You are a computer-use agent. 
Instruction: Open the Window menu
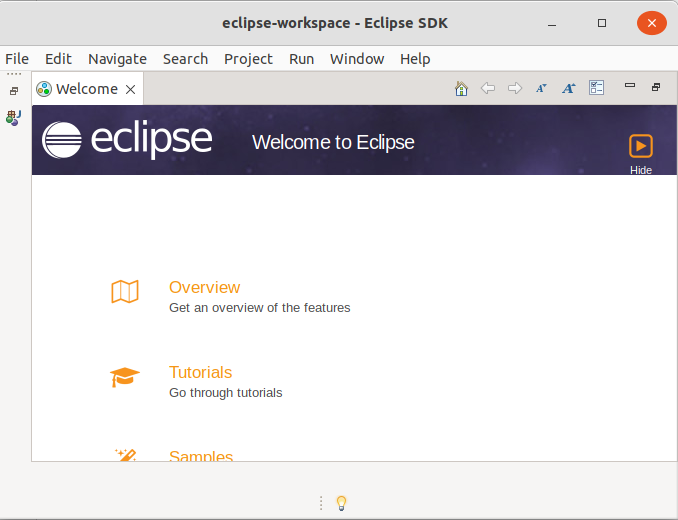click(x=357, y=59)
